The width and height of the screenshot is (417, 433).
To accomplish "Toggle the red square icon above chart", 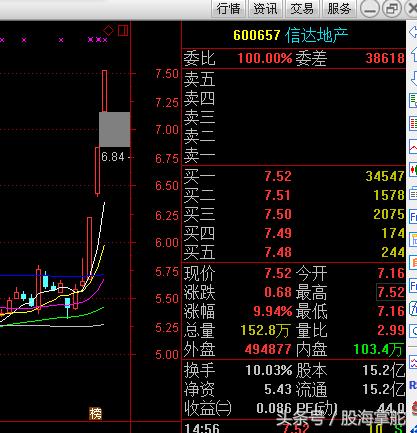I will [123, 31].
